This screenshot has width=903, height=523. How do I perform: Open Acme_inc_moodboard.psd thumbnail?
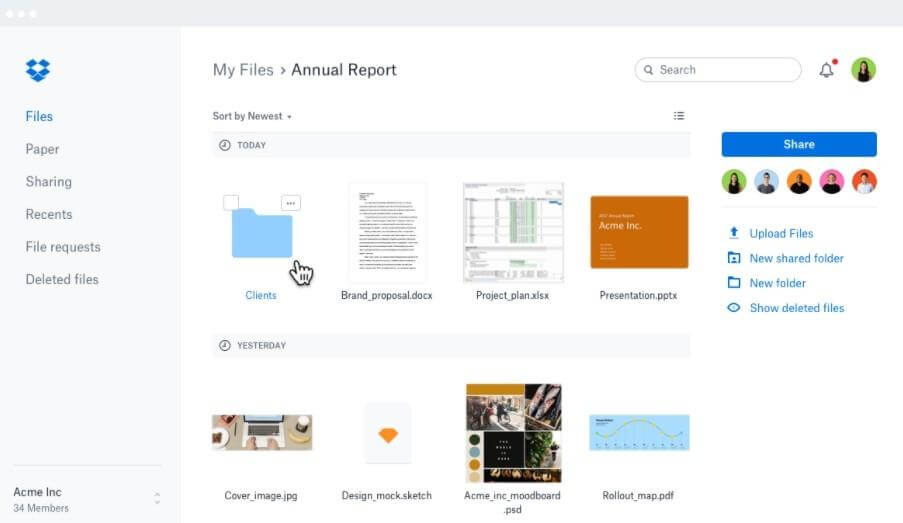pyautogui.click(x=513, y=433)
